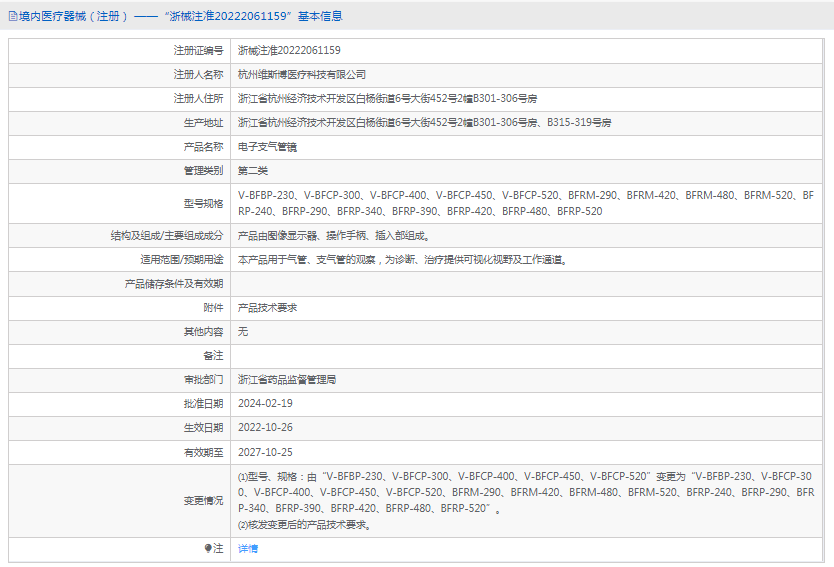Click the 生产地址 label
This screenshot has height=567, width=834.
coord(203,122)
